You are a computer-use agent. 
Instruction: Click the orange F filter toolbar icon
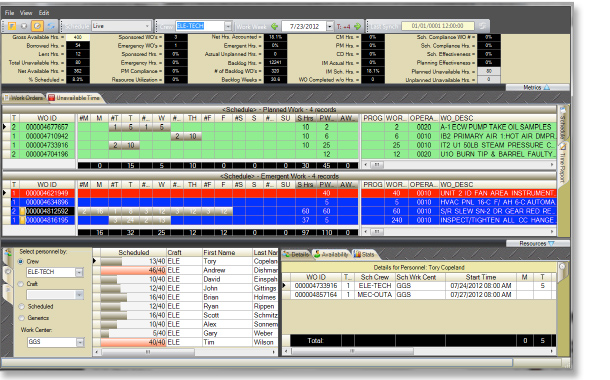click(x=12, y=26)
